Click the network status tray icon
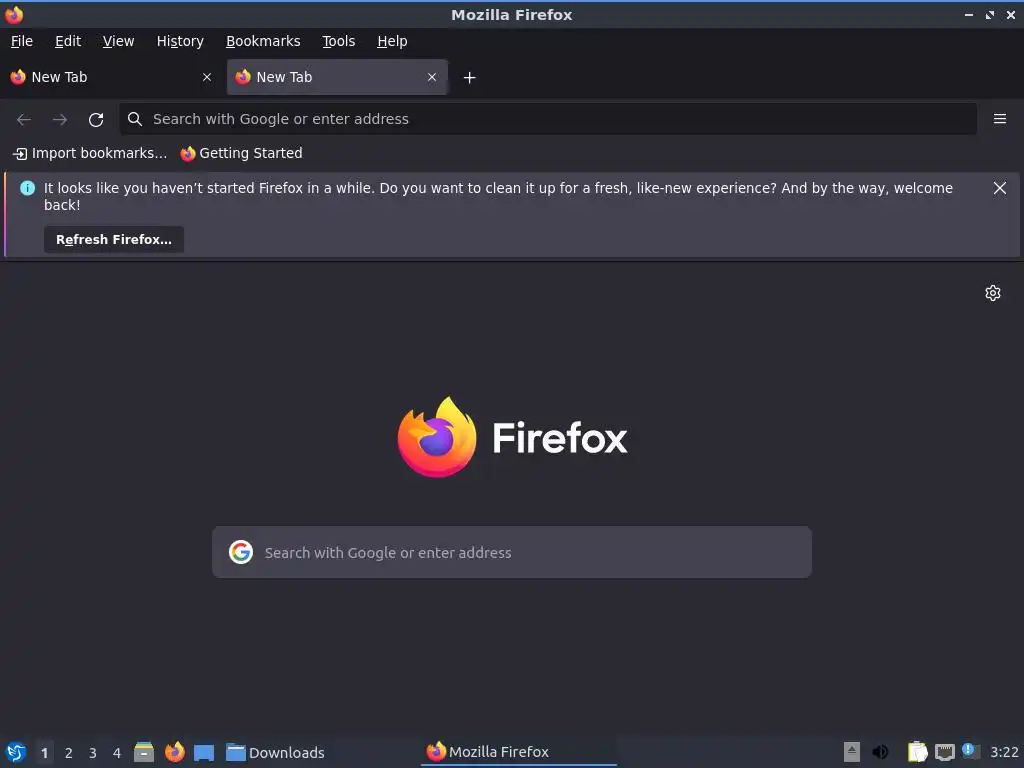The width and height of the screenshot is (1024, 768). (944, 752)
